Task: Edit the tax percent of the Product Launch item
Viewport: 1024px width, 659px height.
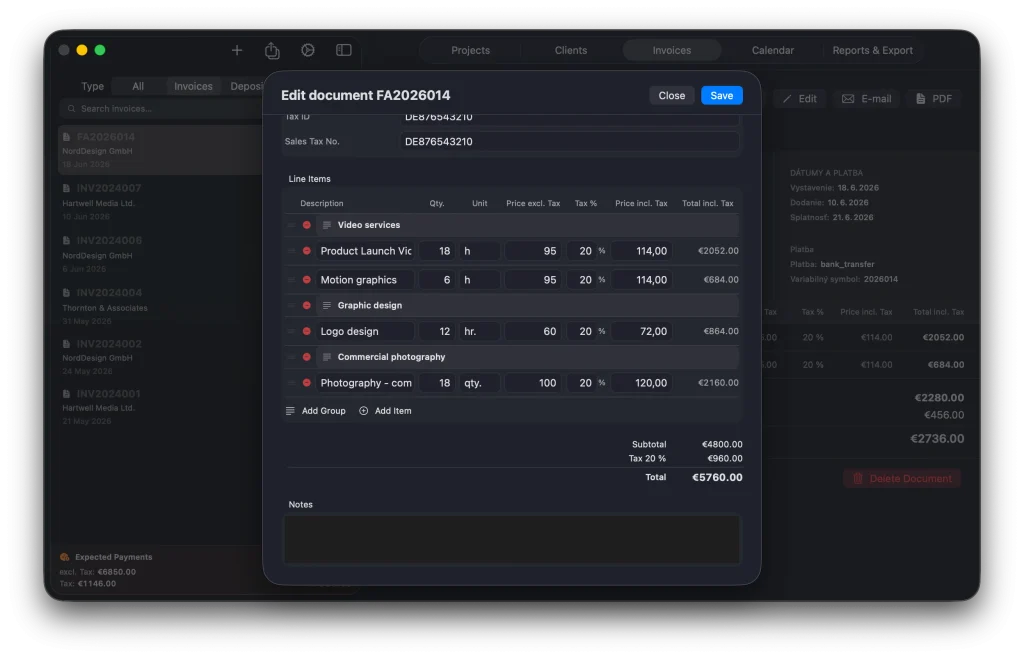Action: pyautogui.click(x=581, y=251)
